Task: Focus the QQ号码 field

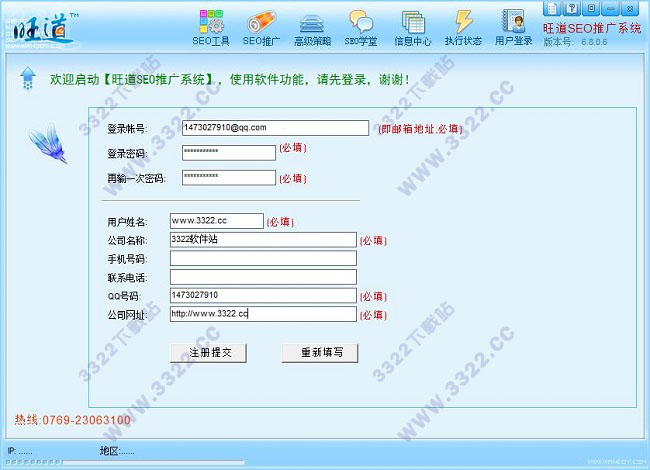Action: [263, 296]
